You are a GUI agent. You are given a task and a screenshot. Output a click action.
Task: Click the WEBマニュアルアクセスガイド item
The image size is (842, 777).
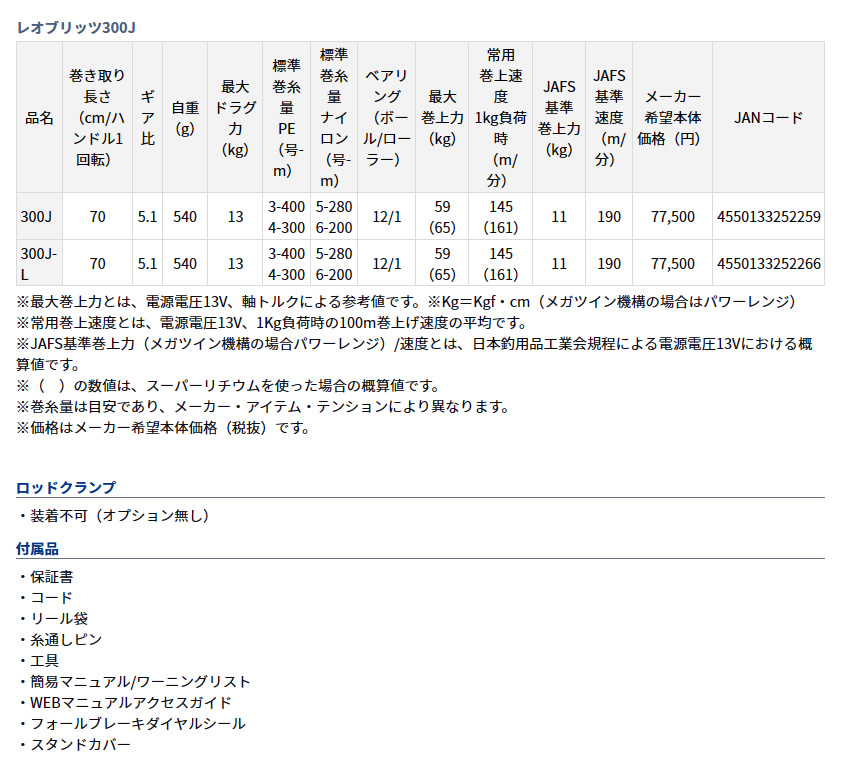click(125, 702)
